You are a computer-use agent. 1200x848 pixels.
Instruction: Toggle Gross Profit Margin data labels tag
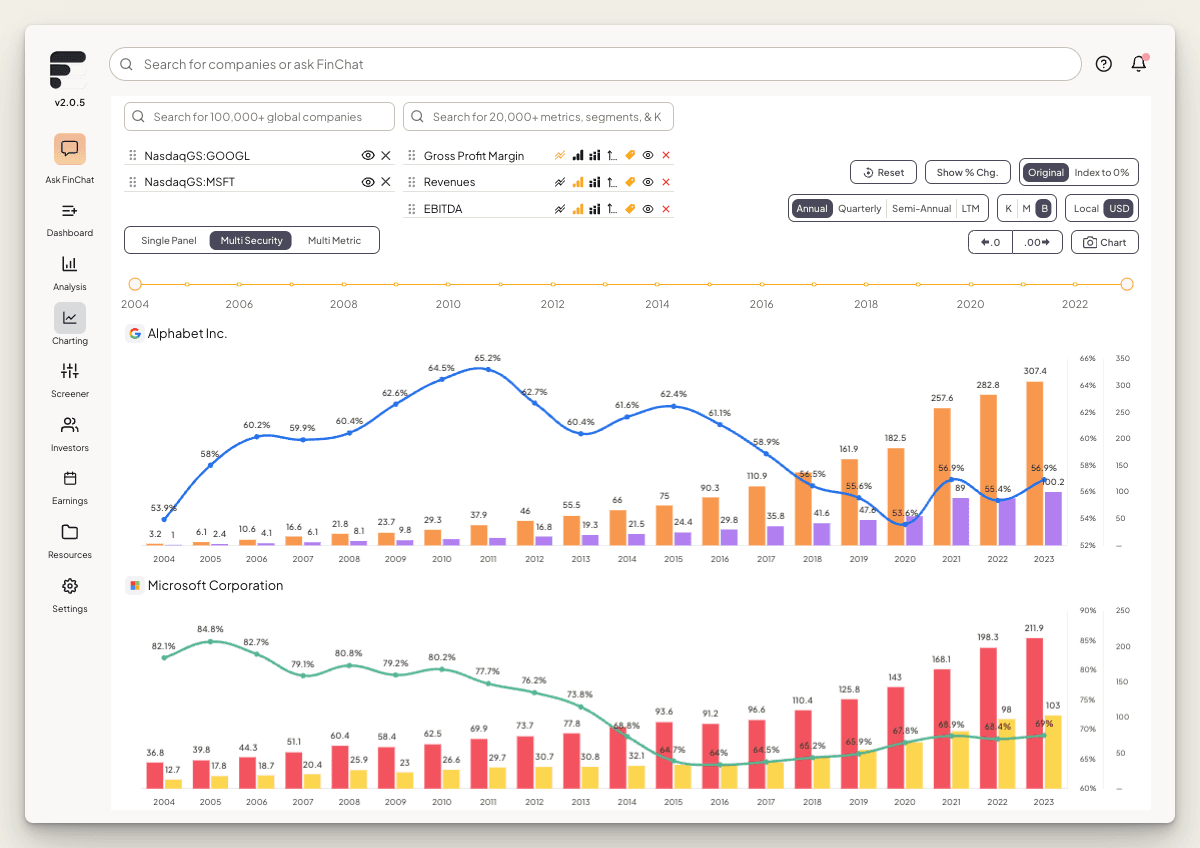[630, 155]
